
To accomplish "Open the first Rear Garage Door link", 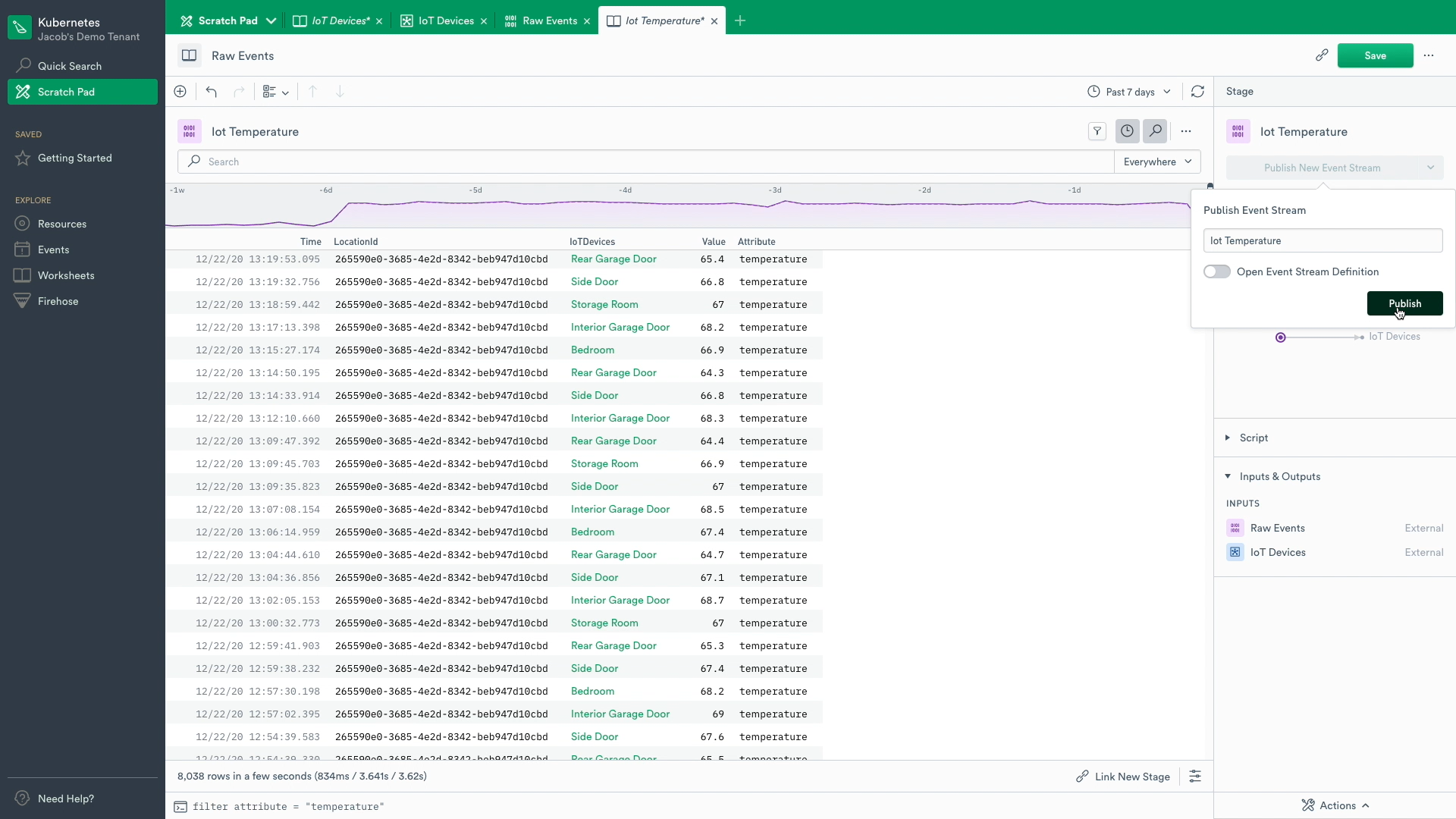I will click(613, 259).
